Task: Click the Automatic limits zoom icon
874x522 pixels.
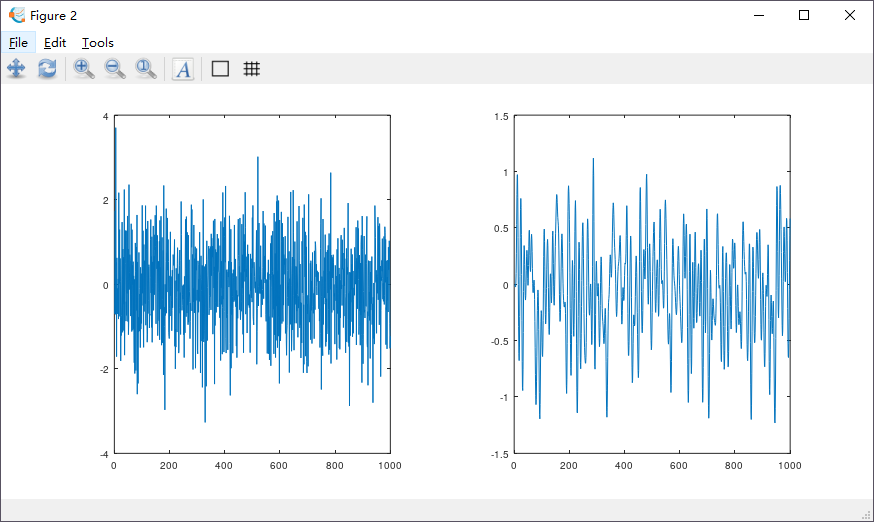Action: tap(146, 69)
